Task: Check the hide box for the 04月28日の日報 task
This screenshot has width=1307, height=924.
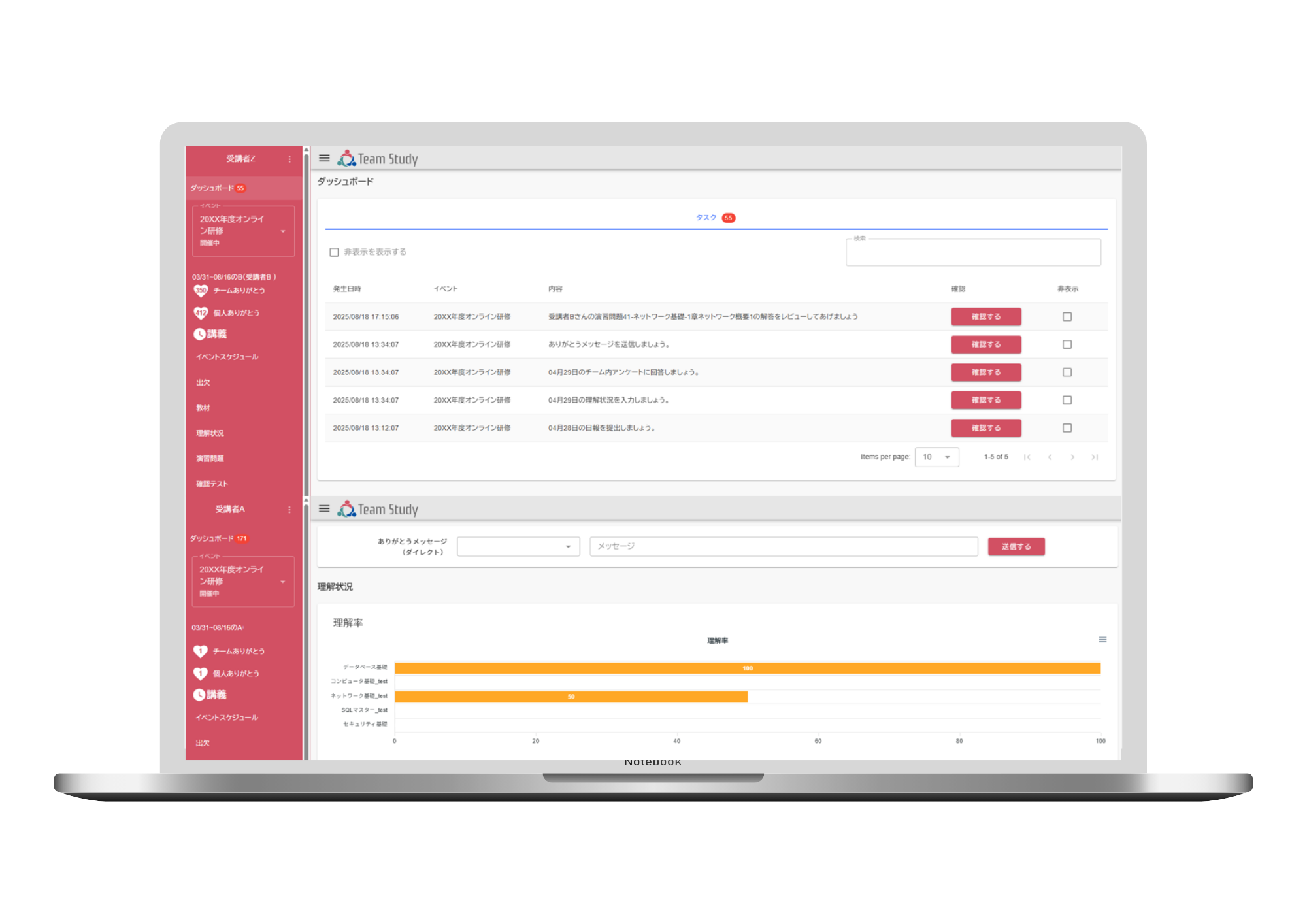Action: tap(1067, 428)
